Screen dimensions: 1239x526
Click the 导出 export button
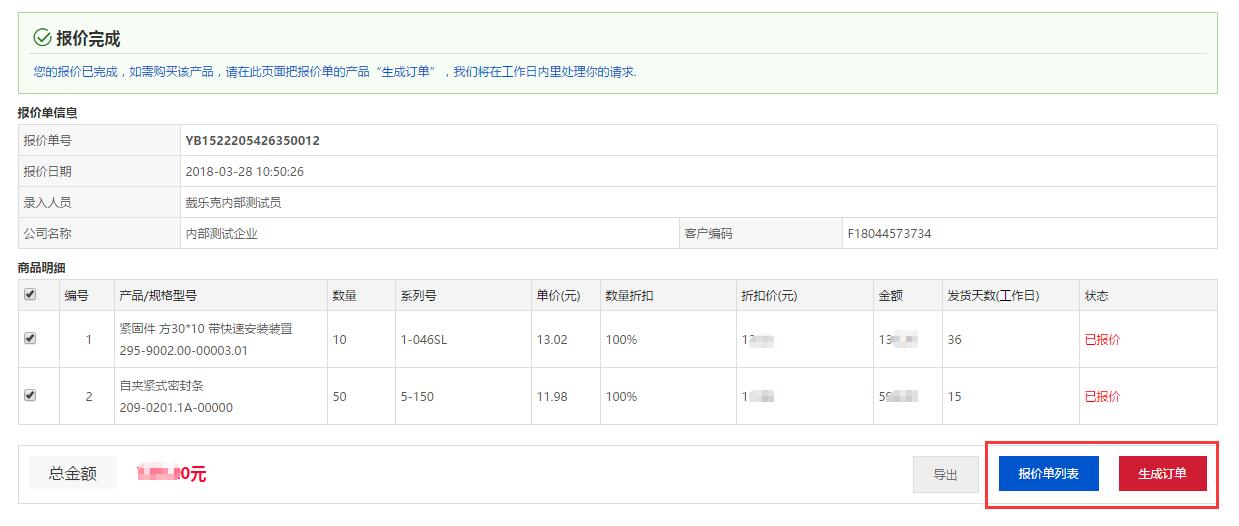[945, 474]
